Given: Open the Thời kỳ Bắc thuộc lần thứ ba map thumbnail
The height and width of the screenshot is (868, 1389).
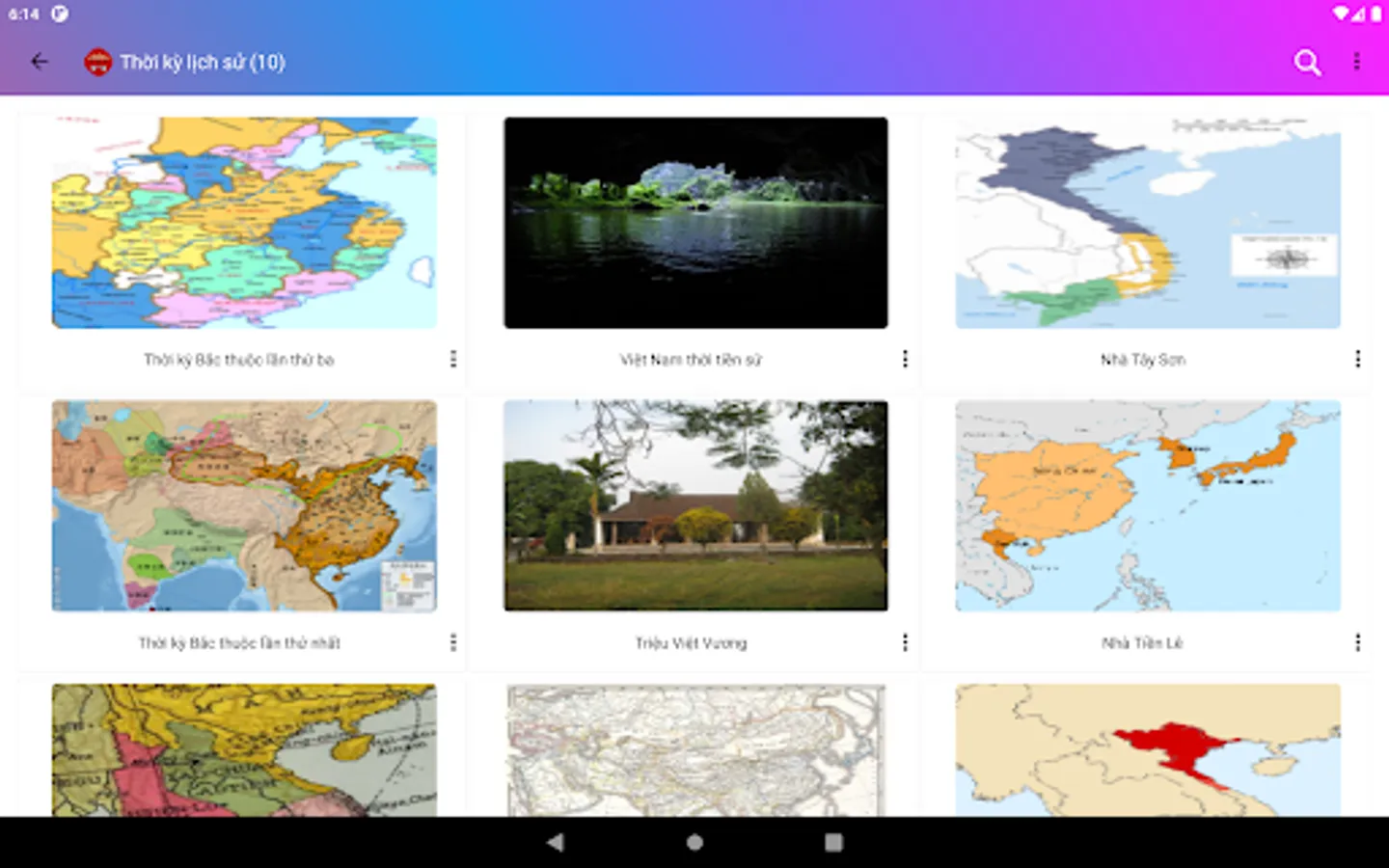Looking at the screenshot, I should click(x=244, y=223).
